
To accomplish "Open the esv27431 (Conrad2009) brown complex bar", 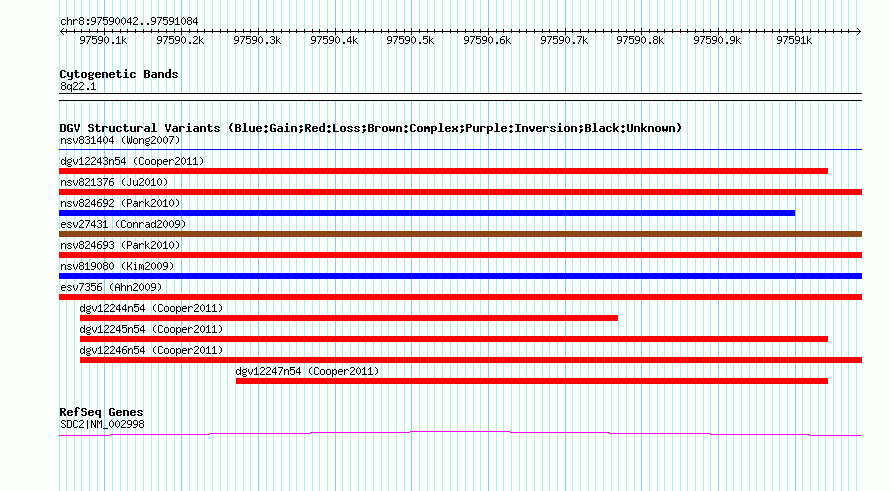I will pos(460,234).
